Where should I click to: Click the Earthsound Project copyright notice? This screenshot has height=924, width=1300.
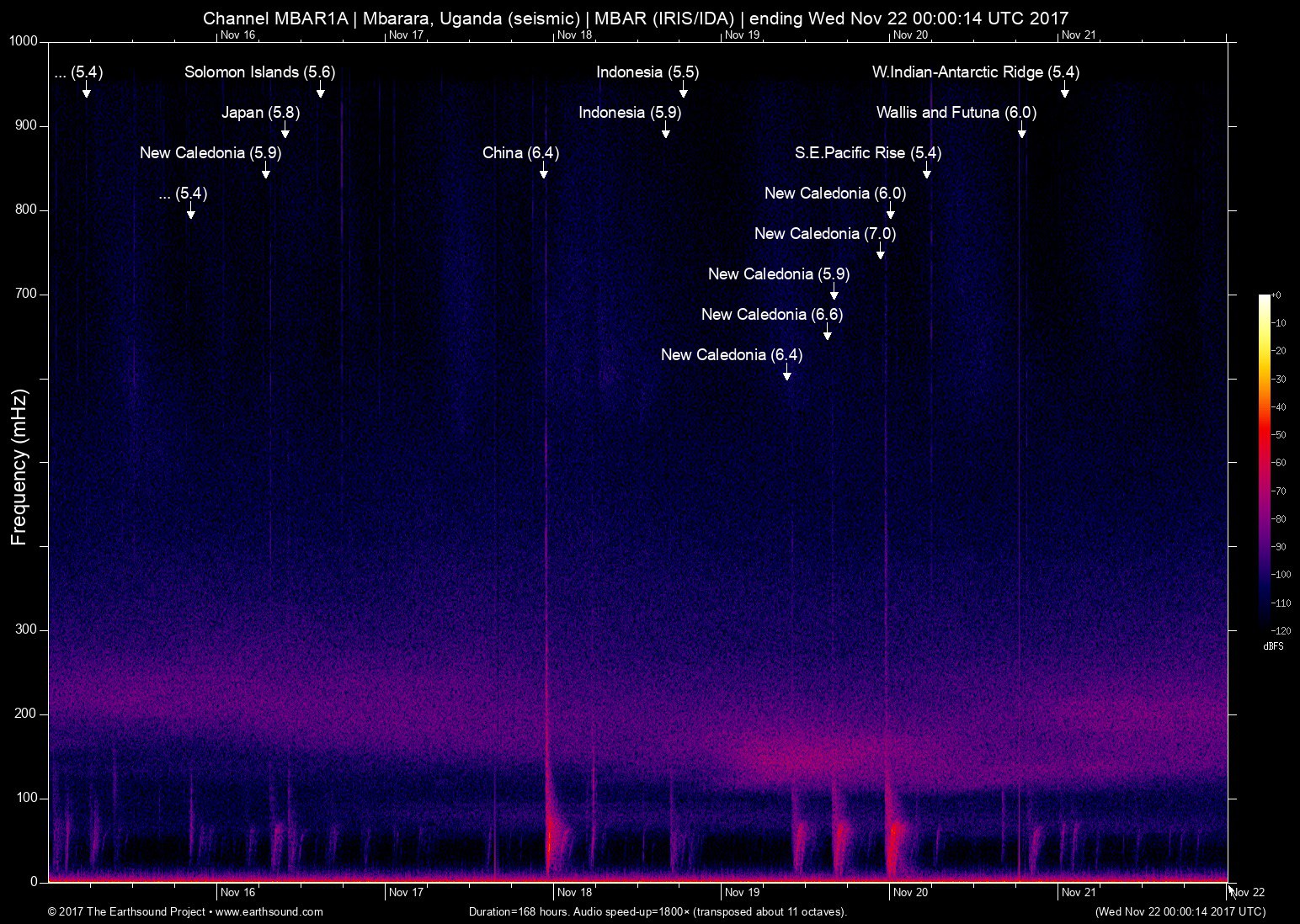(x=127, y=911)
